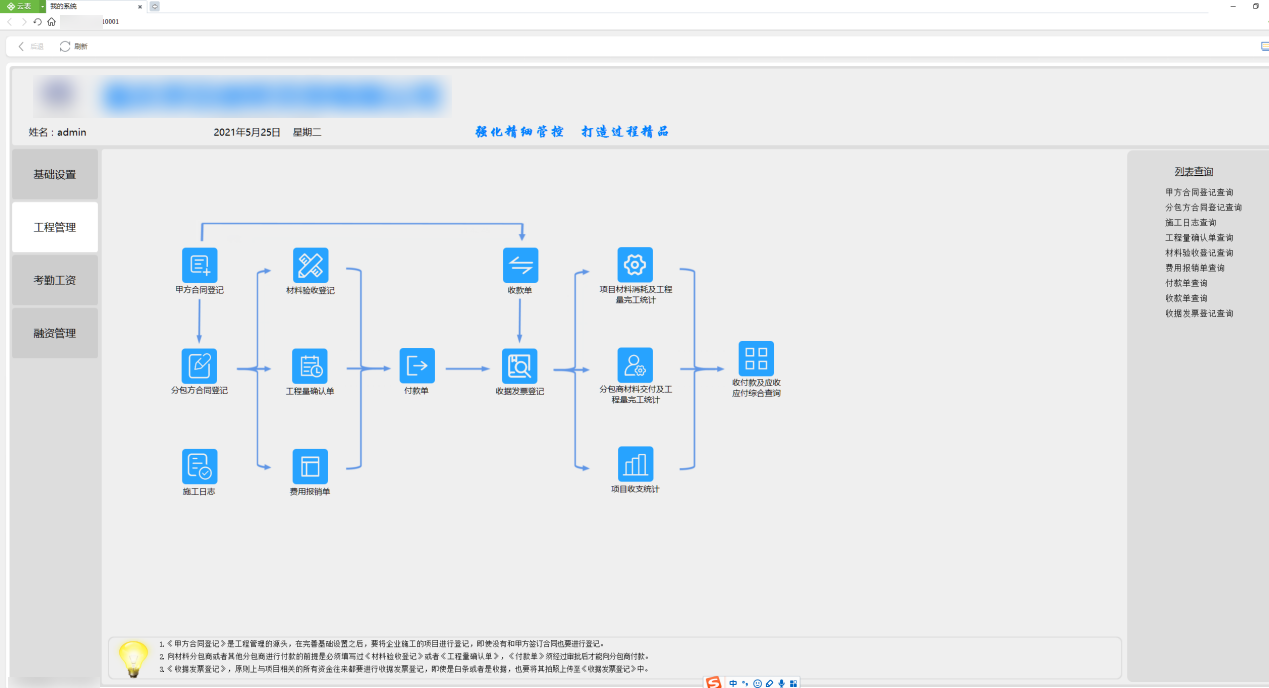Open the emoji face icon in IME bar

[x=757, y=683]
